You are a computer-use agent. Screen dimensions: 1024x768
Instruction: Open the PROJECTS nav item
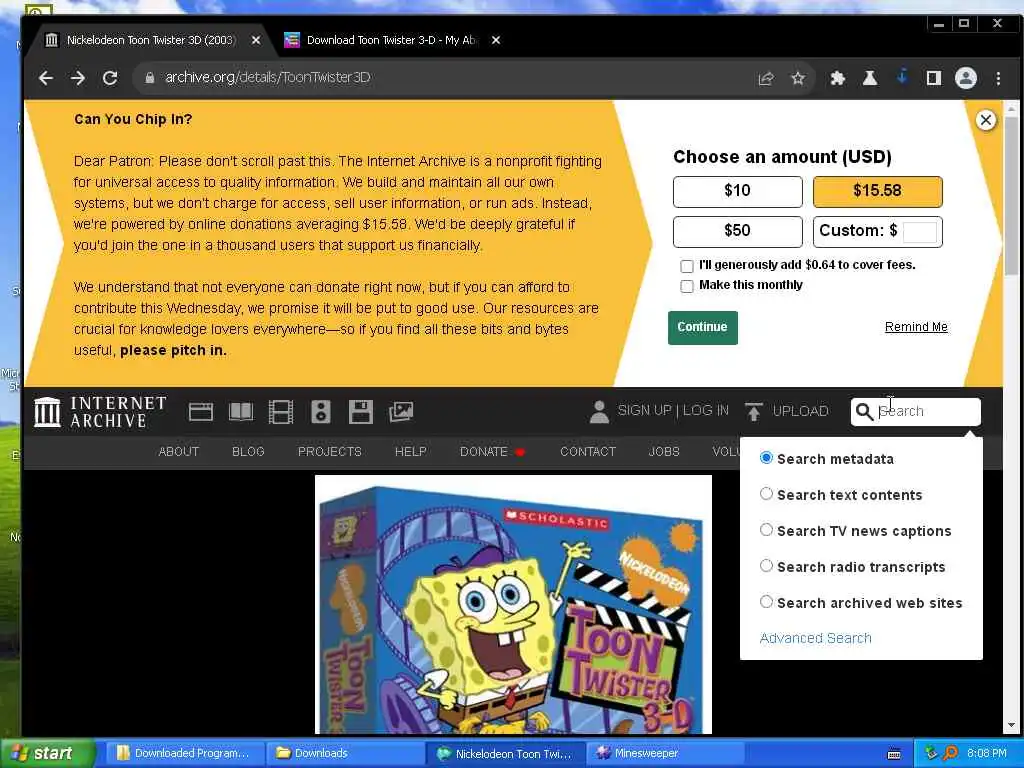(329, 451)
